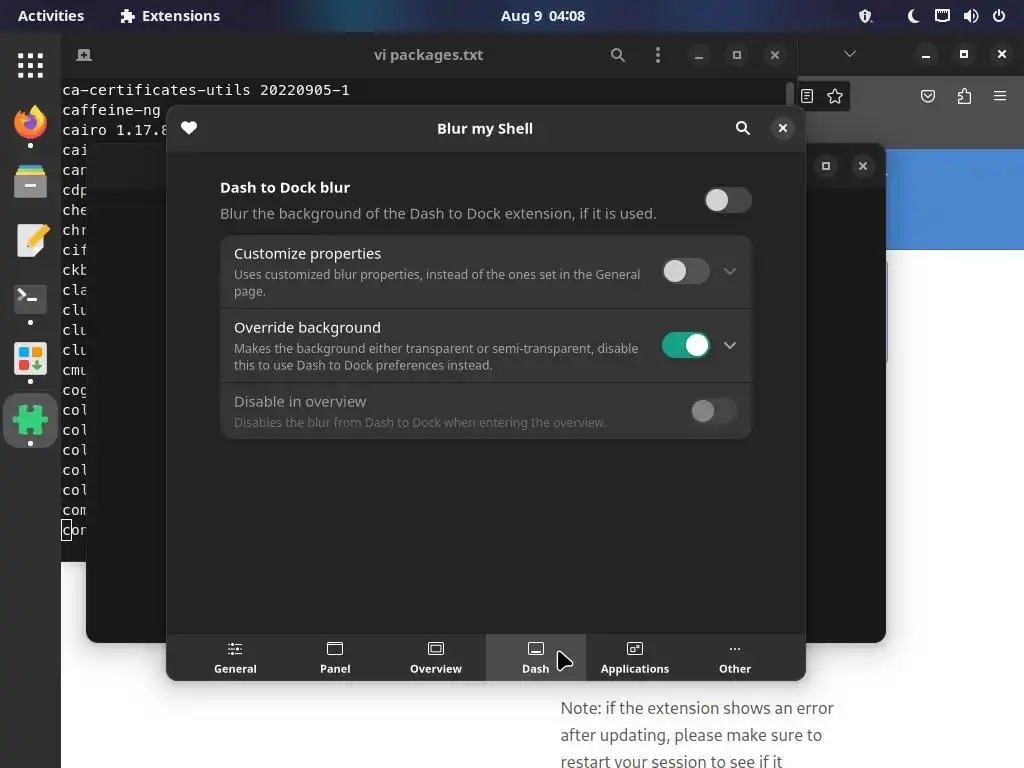
Task: Expand the Override background row chevron
Action: tap(730, 345)
